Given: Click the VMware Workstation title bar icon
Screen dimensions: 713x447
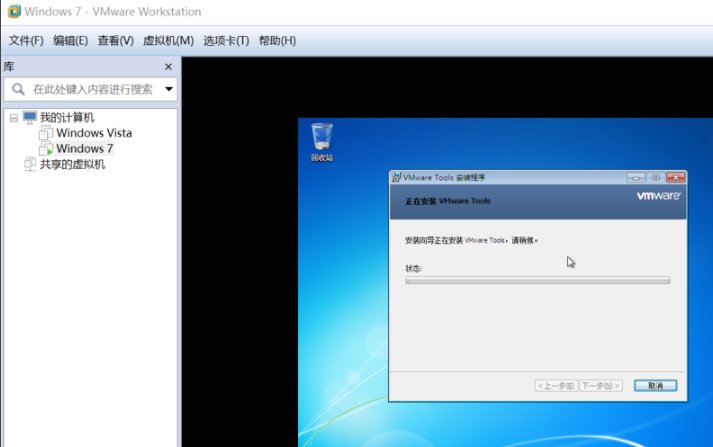Looking at the screenshot, I should click(x=14, y=11).
